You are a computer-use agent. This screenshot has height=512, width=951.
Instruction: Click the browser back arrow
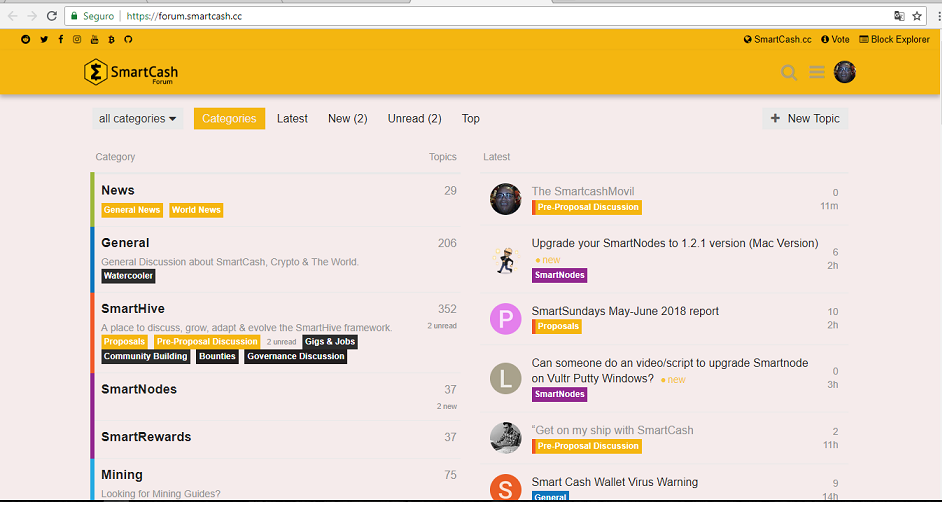click(x=13, y=16)
